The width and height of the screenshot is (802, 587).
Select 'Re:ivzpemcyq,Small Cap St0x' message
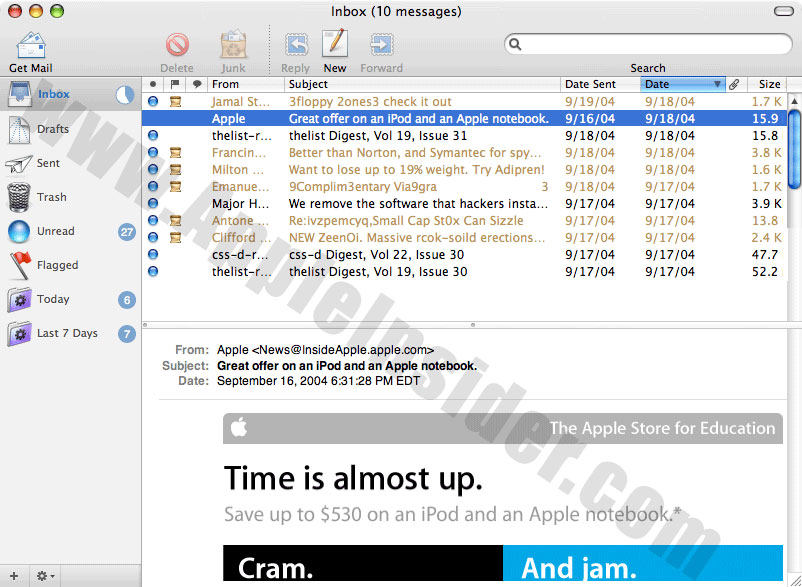(464, 220)
